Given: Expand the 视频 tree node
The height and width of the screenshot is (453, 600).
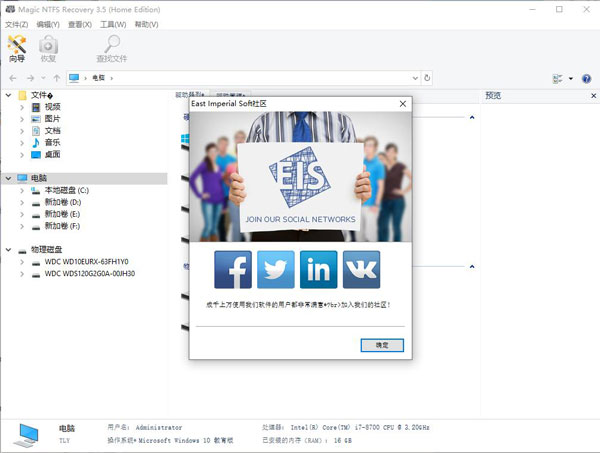Looking at the screenshot, I should [x=22, y=107].
